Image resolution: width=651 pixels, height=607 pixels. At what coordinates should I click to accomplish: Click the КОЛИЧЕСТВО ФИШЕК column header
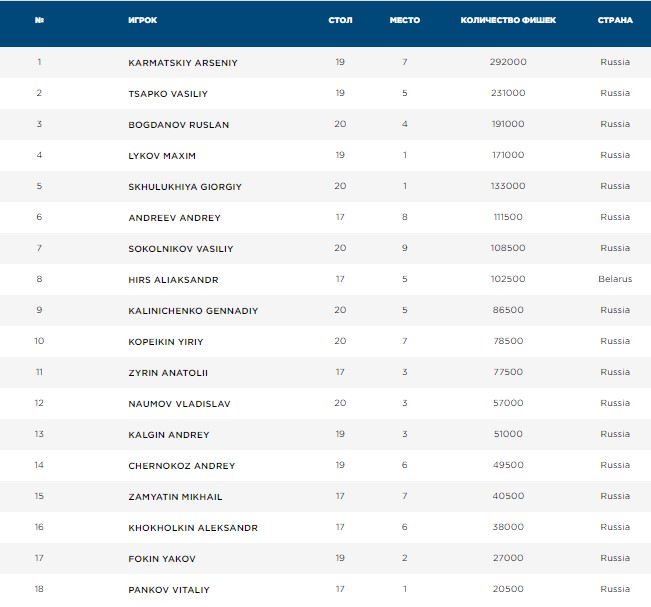pos(508,20)
